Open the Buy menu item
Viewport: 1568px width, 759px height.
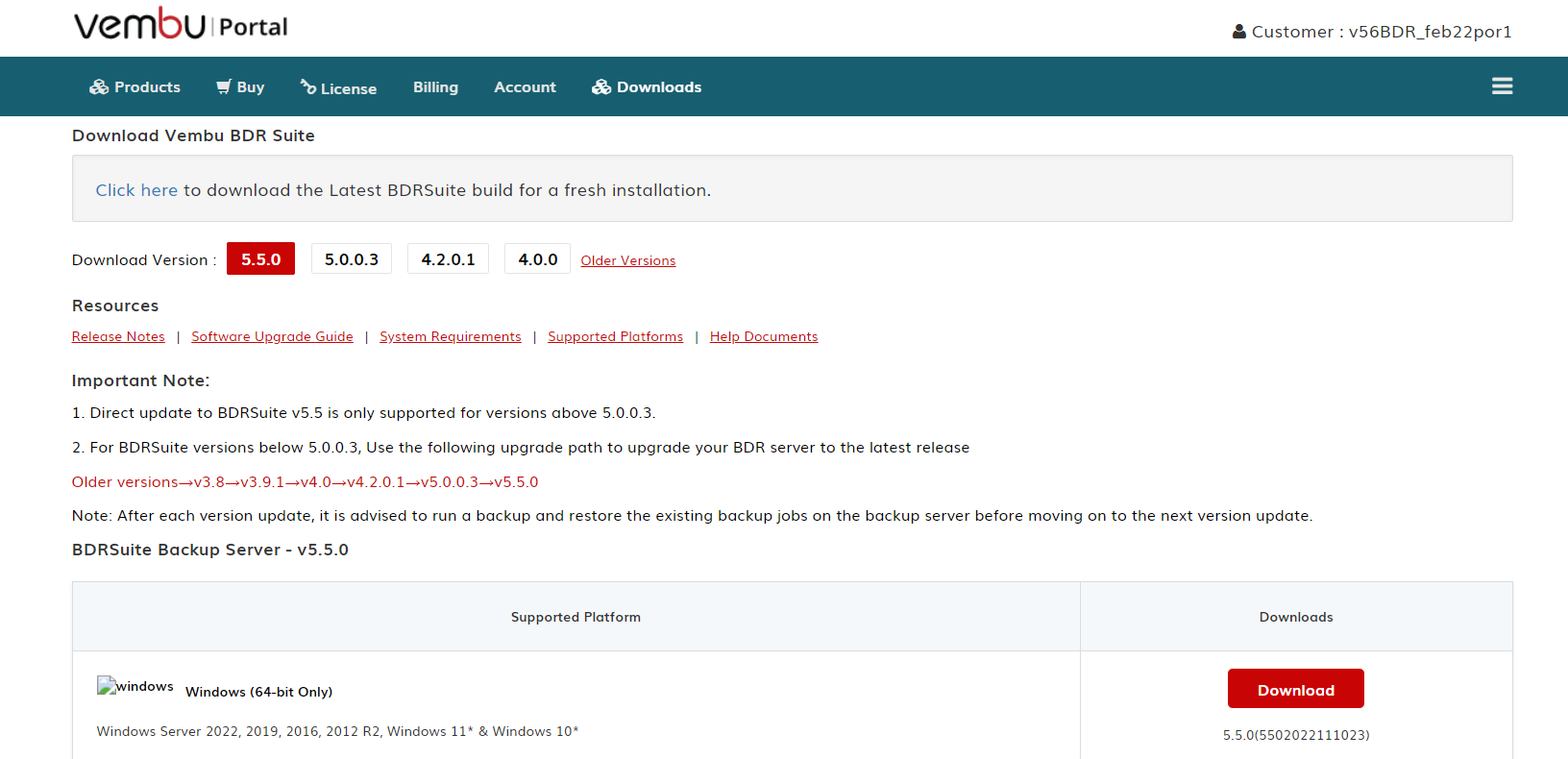(240, 87)
